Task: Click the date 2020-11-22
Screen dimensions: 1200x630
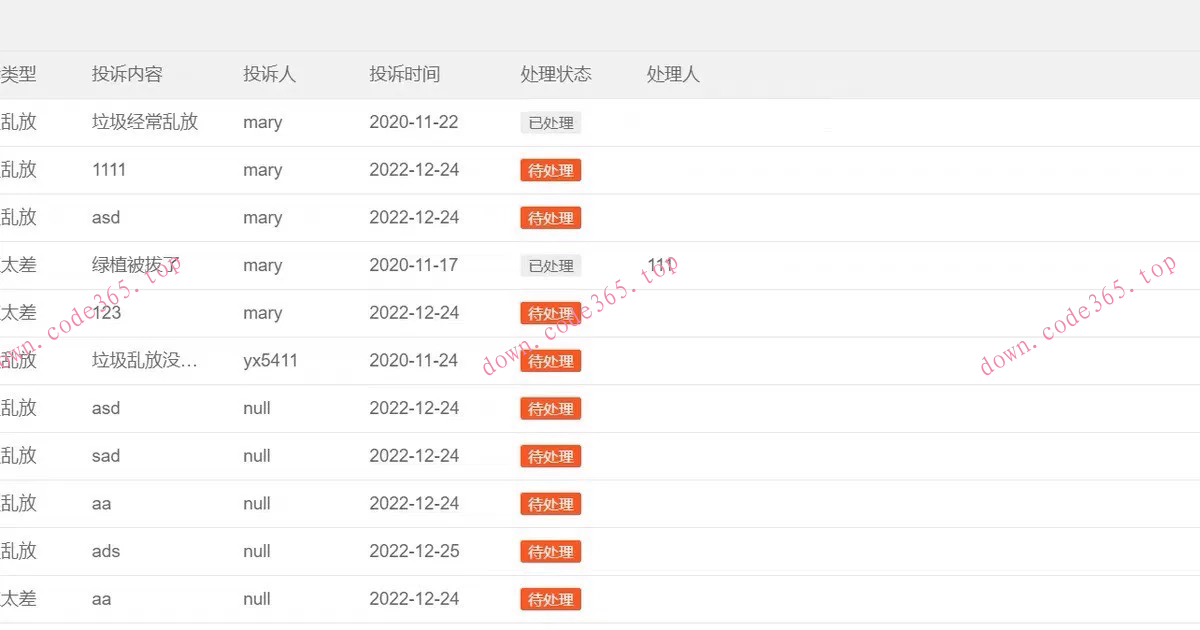Action: point(414,122)
